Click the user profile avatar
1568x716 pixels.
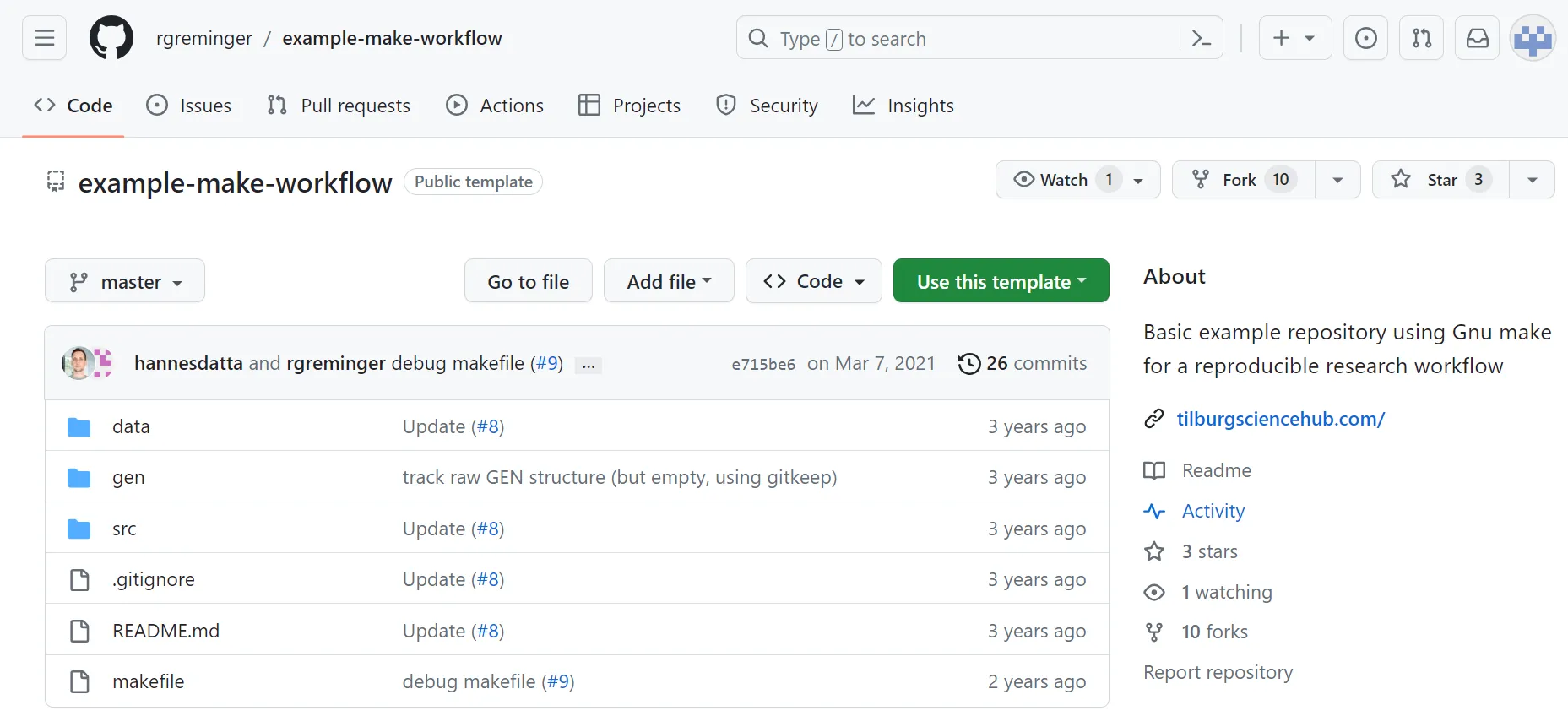[1532, 38]
